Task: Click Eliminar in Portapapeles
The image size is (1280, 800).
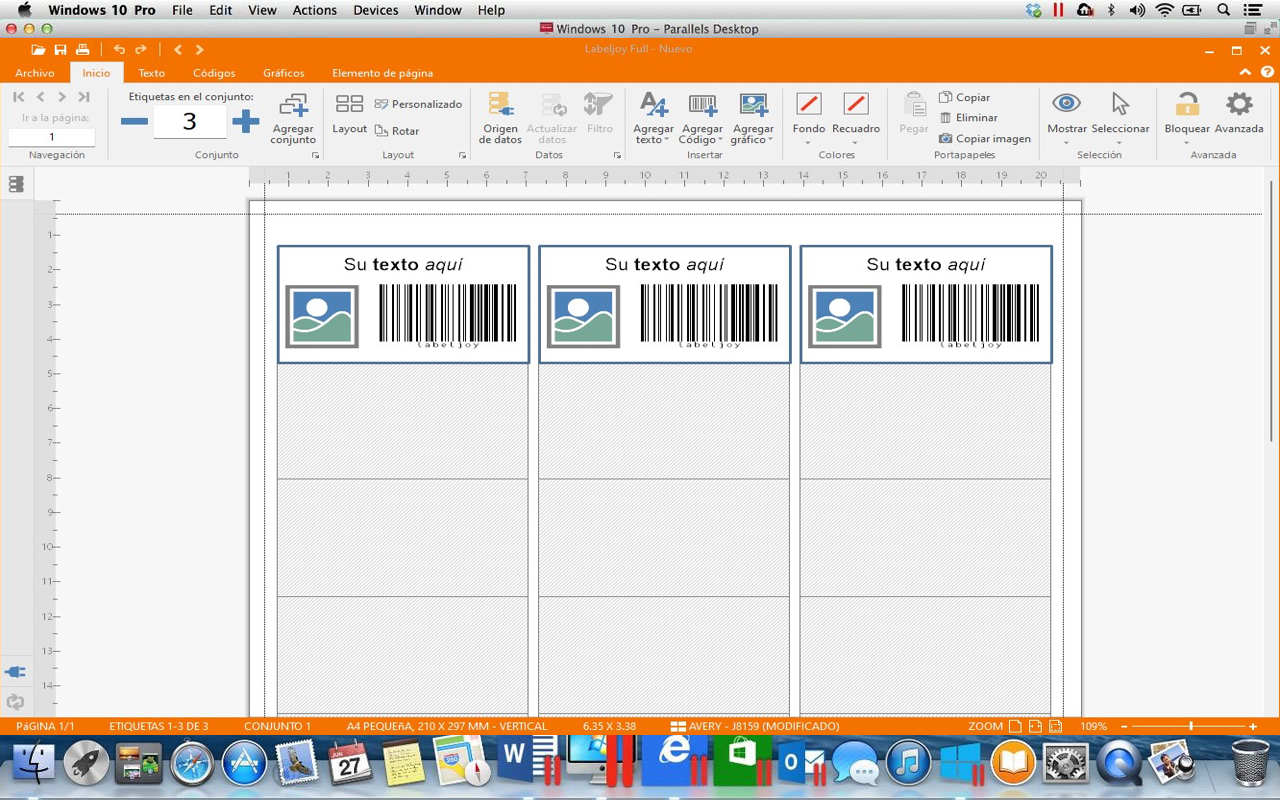Action: pos(968,117)
